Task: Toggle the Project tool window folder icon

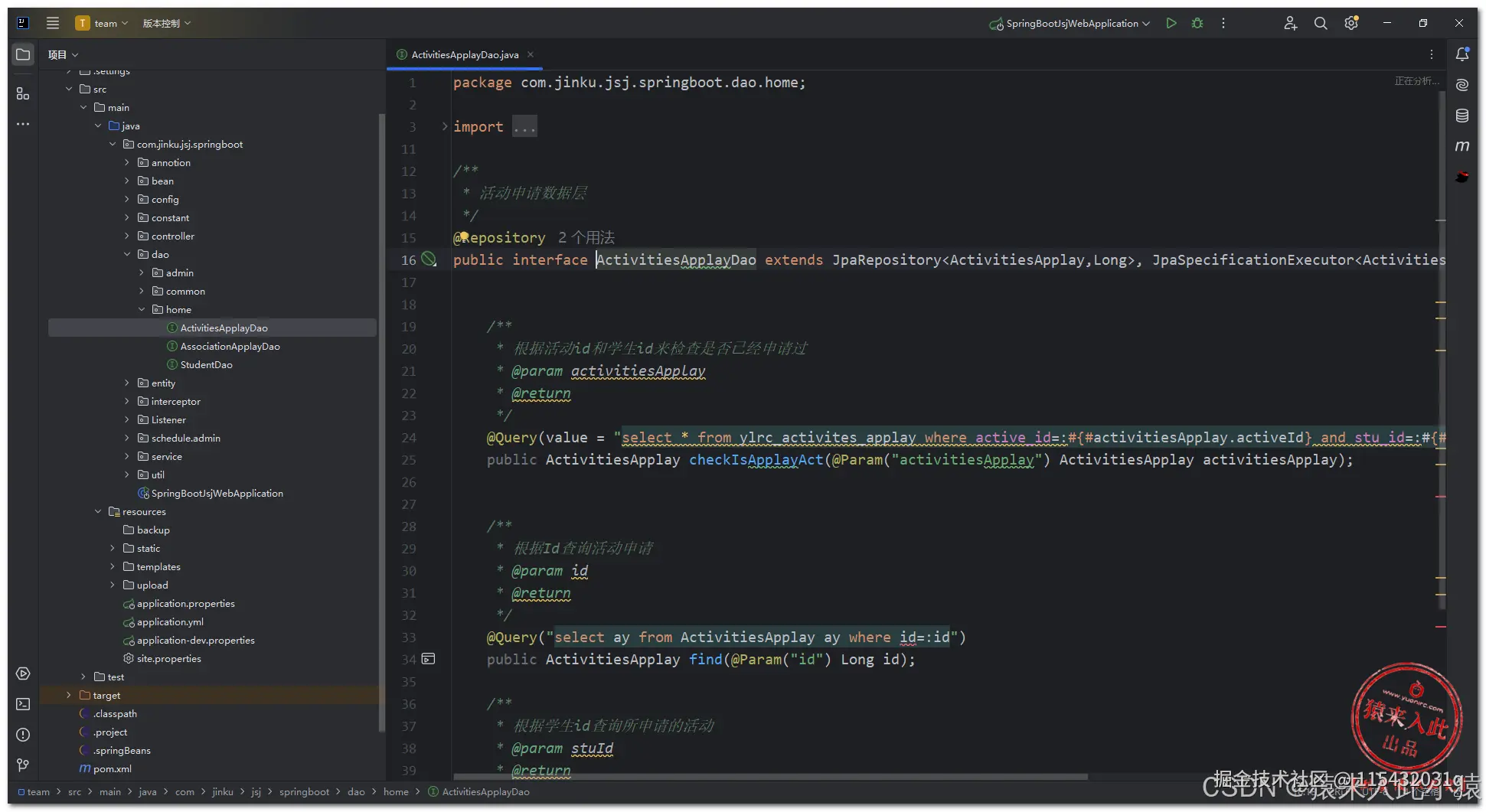Action: pos(23,54)
